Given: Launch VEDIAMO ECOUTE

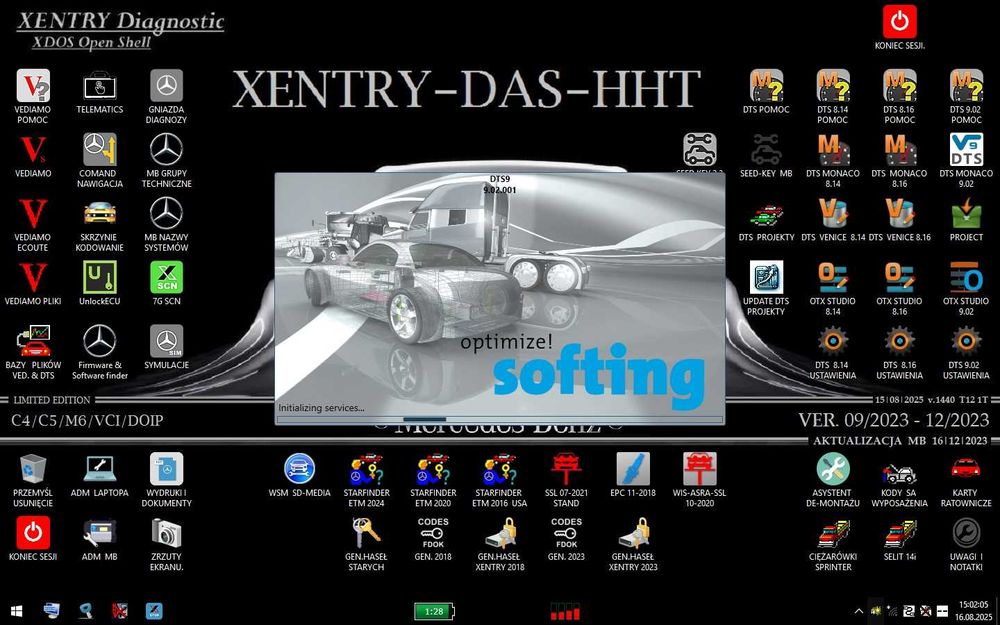Looking at the screenshot, I should tap(33, 213).
